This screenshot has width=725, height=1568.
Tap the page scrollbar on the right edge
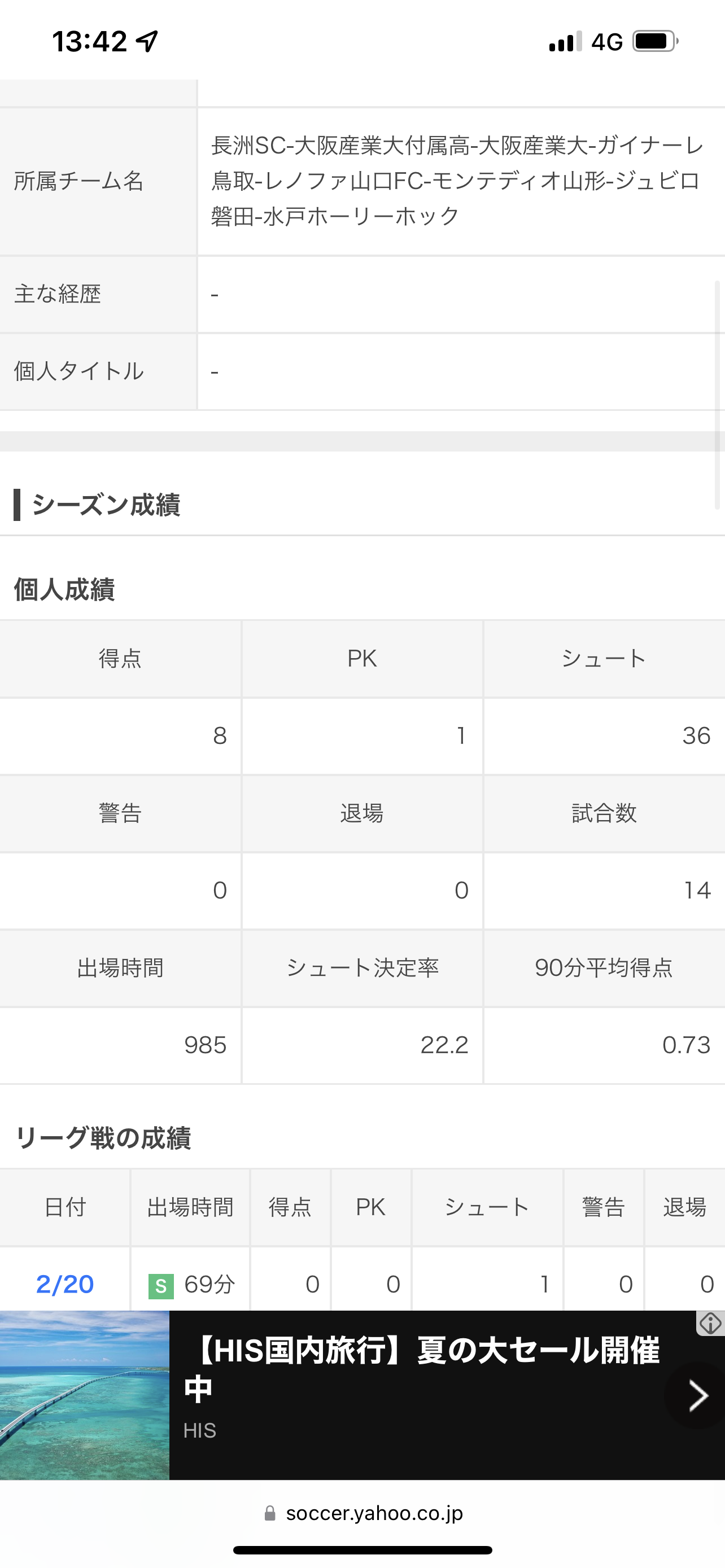tap(717, 395)
